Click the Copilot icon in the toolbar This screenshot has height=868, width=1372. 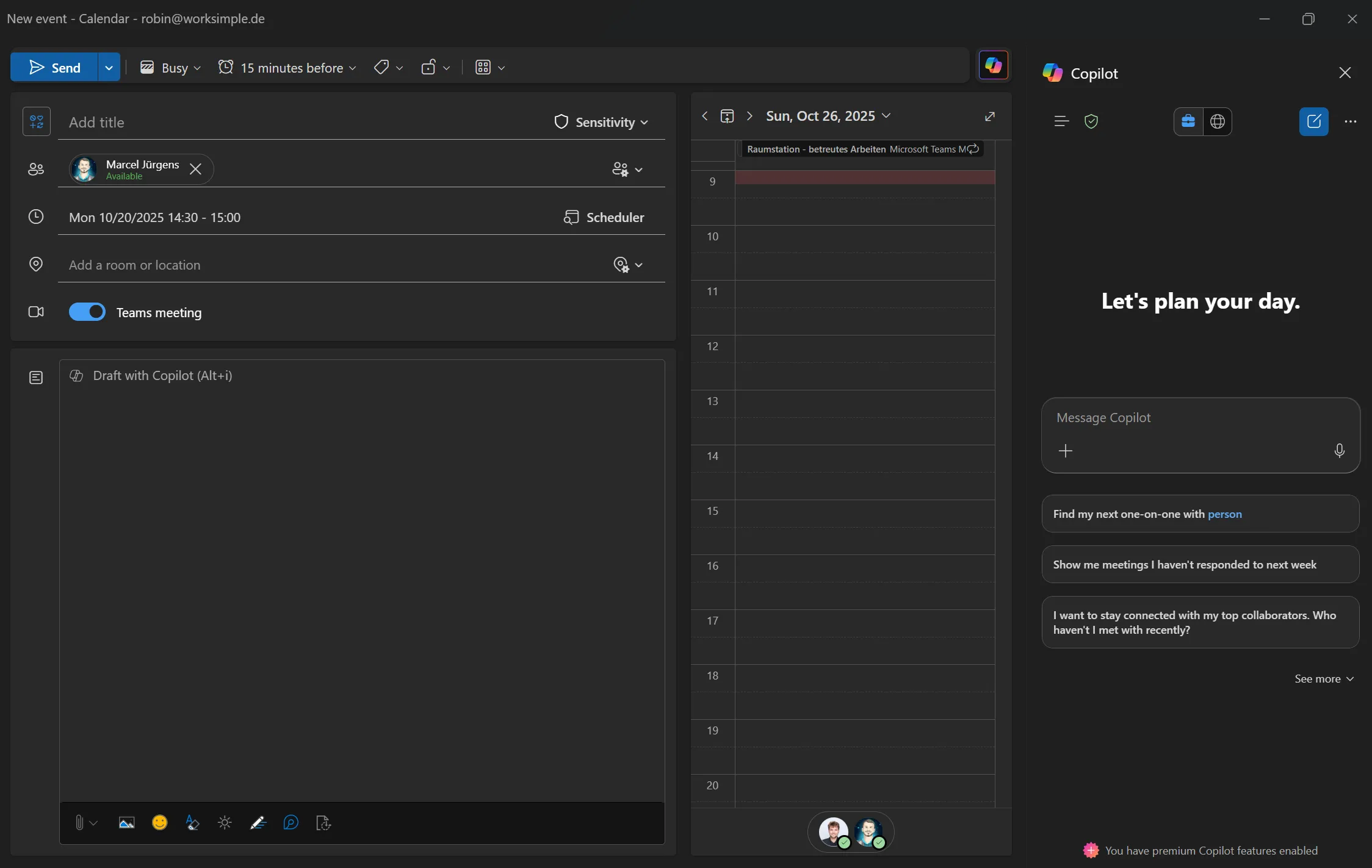coord(993,65)
